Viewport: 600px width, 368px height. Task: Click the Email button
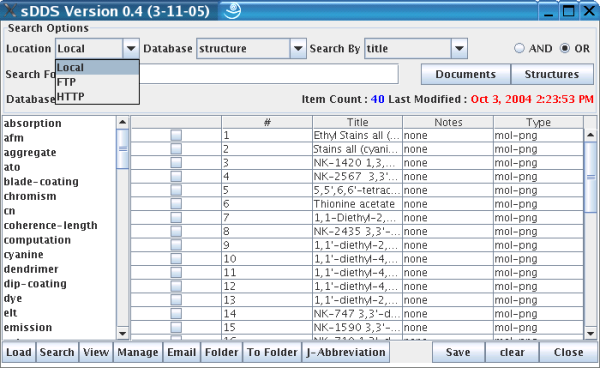click(182, 352)
